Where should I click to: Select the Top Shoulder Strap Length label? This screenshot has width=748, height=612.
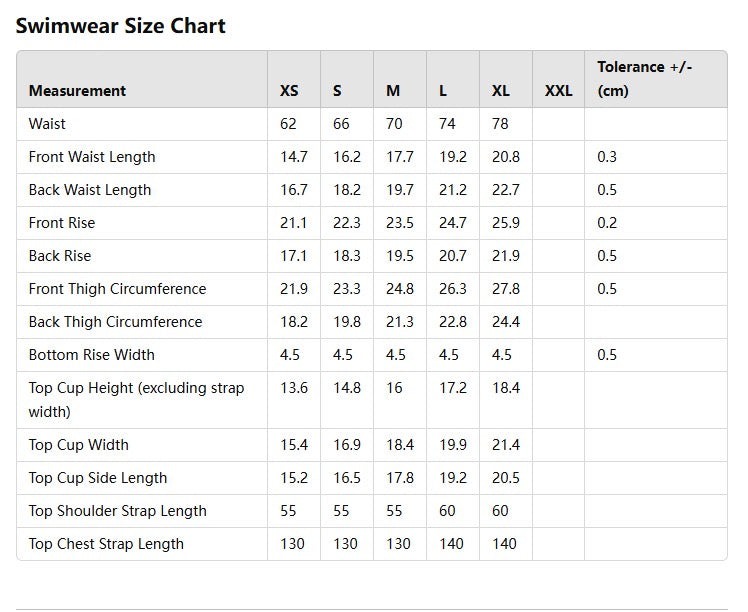(117, 511)
